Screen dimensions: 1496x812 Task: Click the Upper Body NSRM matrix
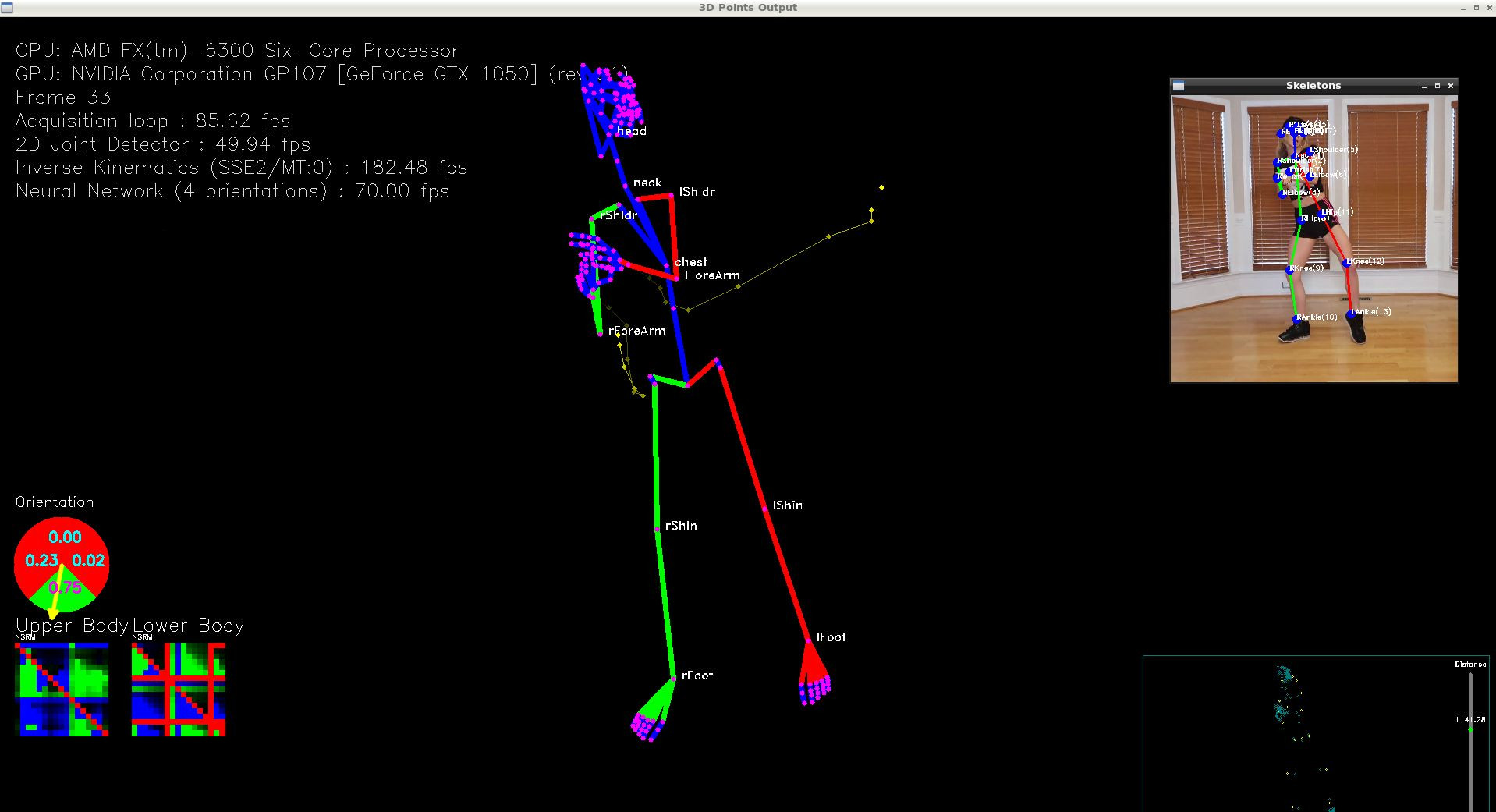point(62,690)
